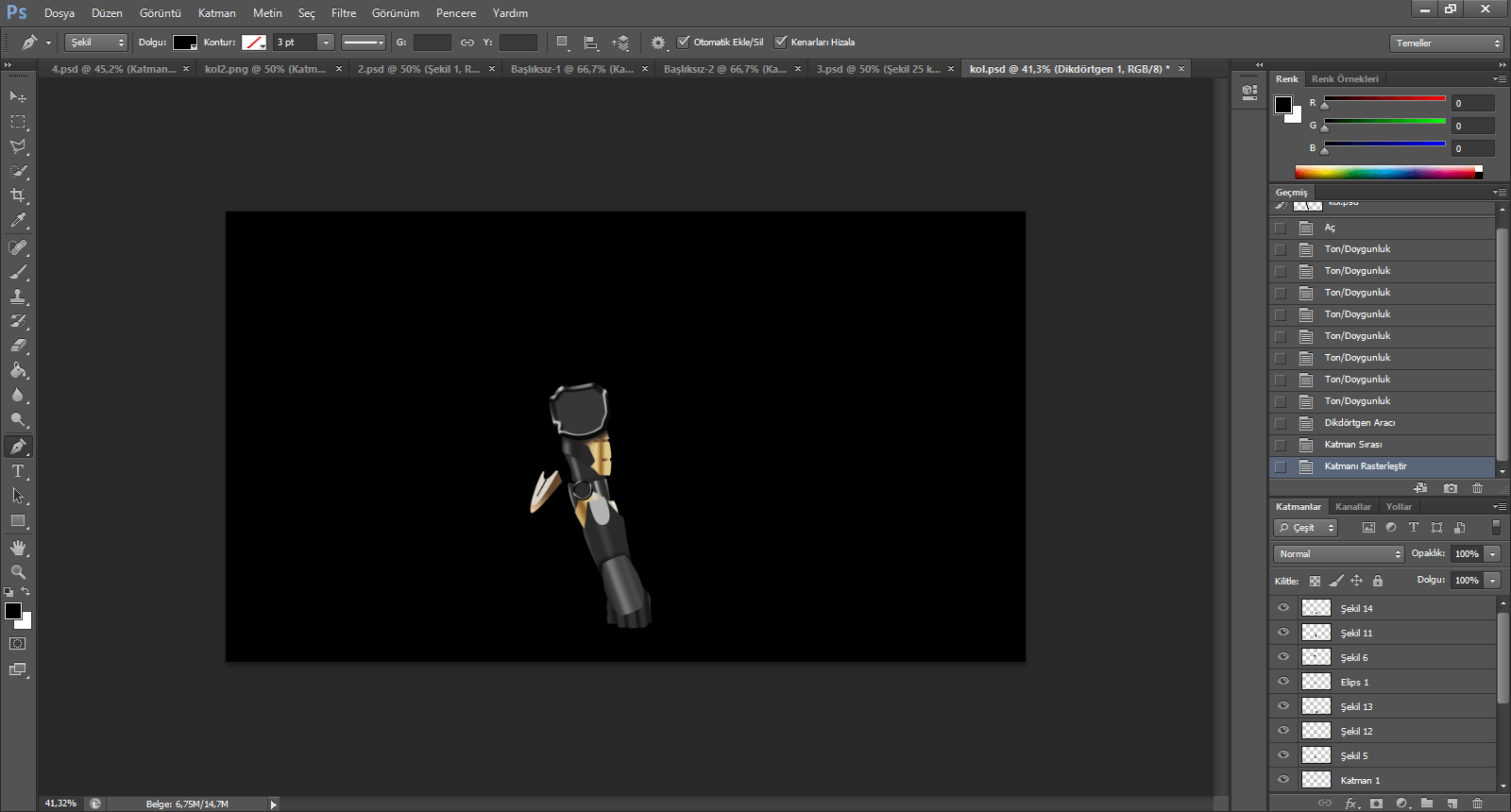Select the Rectangle shape tool
The width and height of the screenshot is (1511, 812).
18,520
